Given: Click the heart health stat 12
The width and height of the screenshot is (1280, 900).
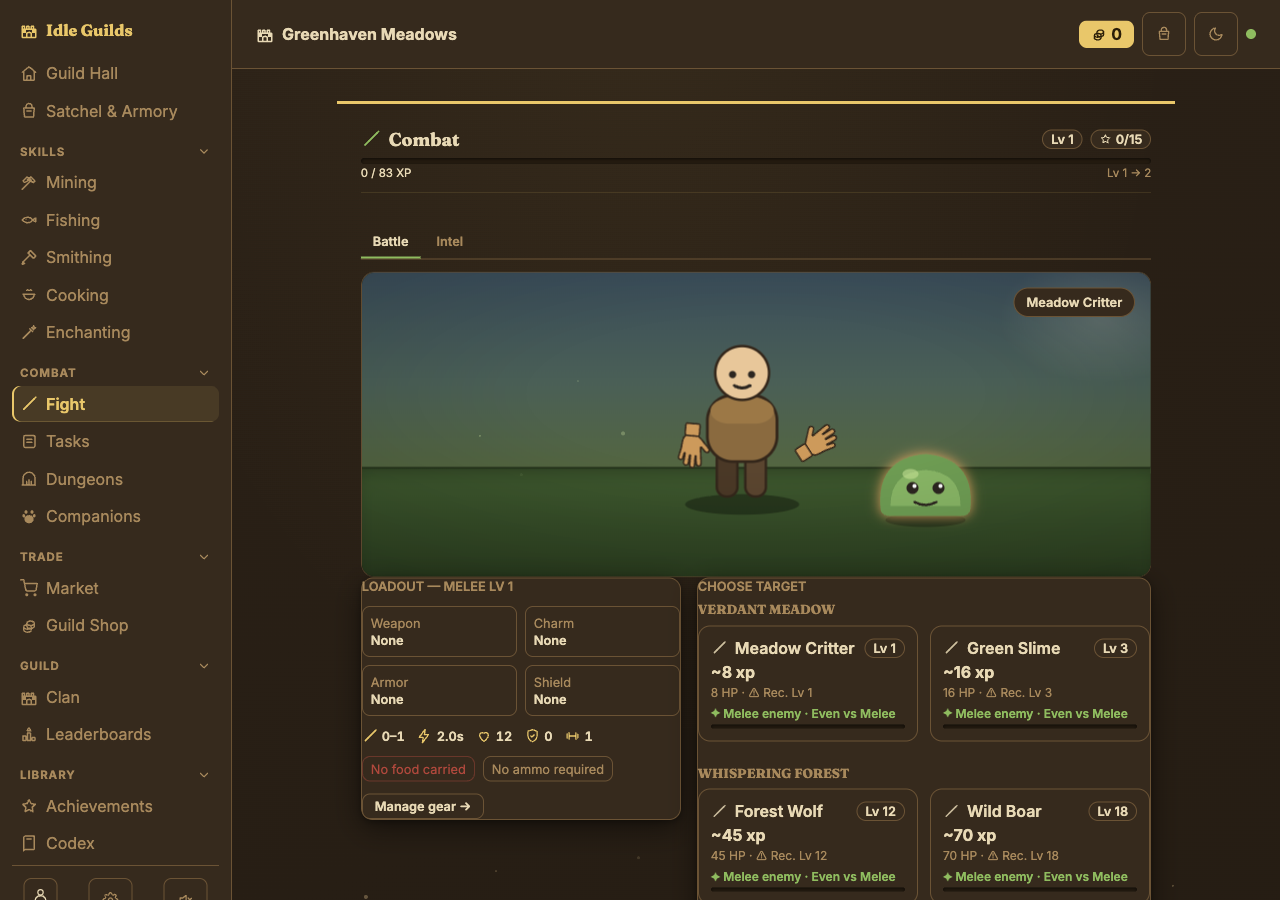Looking at the screenshot, I should (495, 736).
